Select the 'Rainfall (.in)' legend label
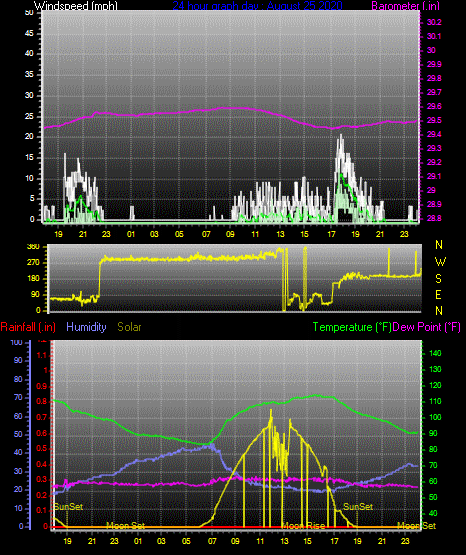This screenshot has width=466, height=555. point(28,327)
